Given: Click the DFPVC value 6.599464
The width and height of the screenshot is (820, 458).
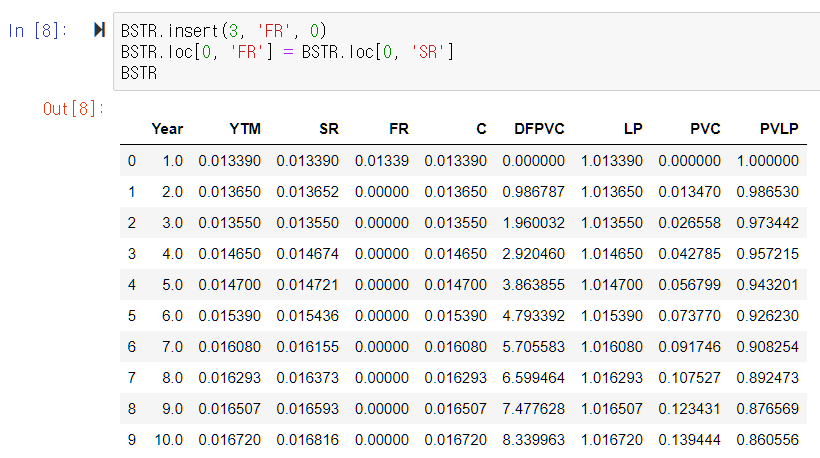Looking at the screenshot, I should tap(533, 377).
